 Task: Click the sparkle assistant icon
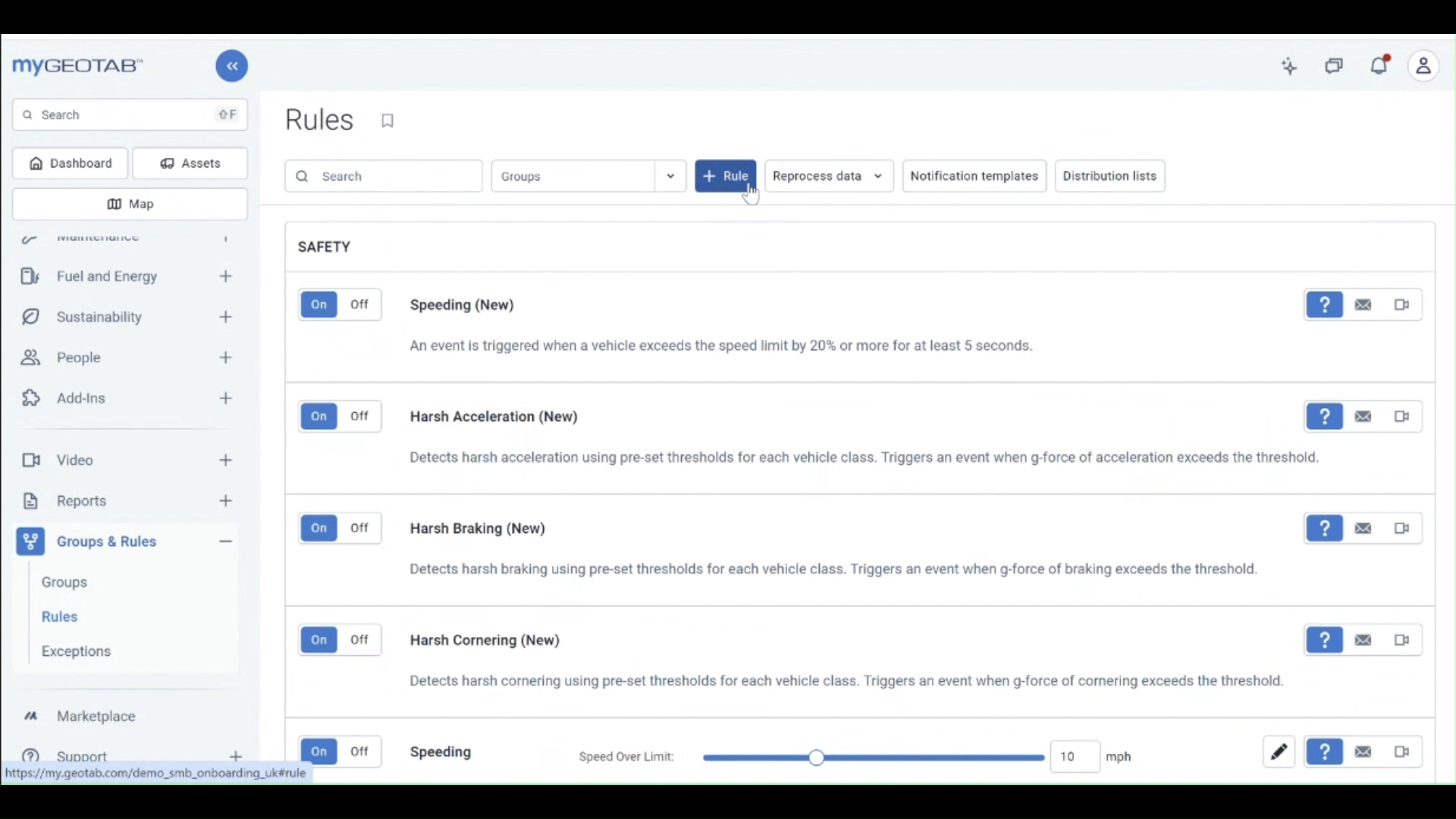[x=1290, y=67]
